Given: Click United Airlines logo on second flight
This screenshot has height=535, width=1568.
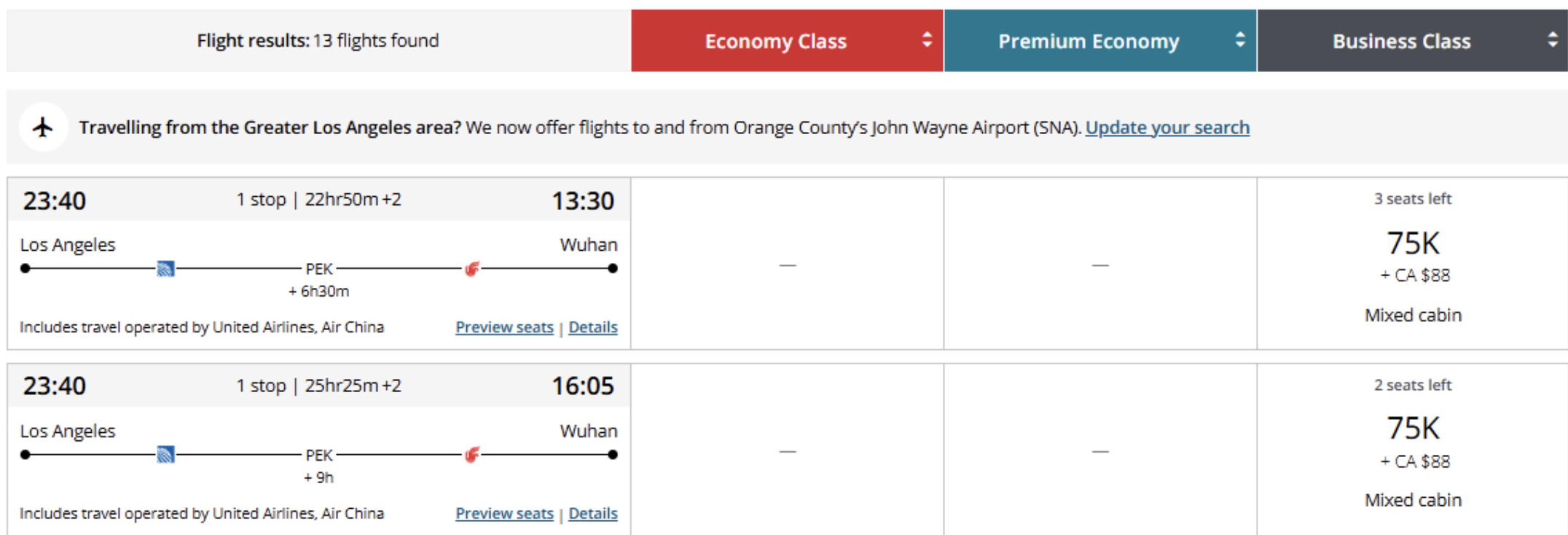Looking at the screenshot, I should (166, 456).
